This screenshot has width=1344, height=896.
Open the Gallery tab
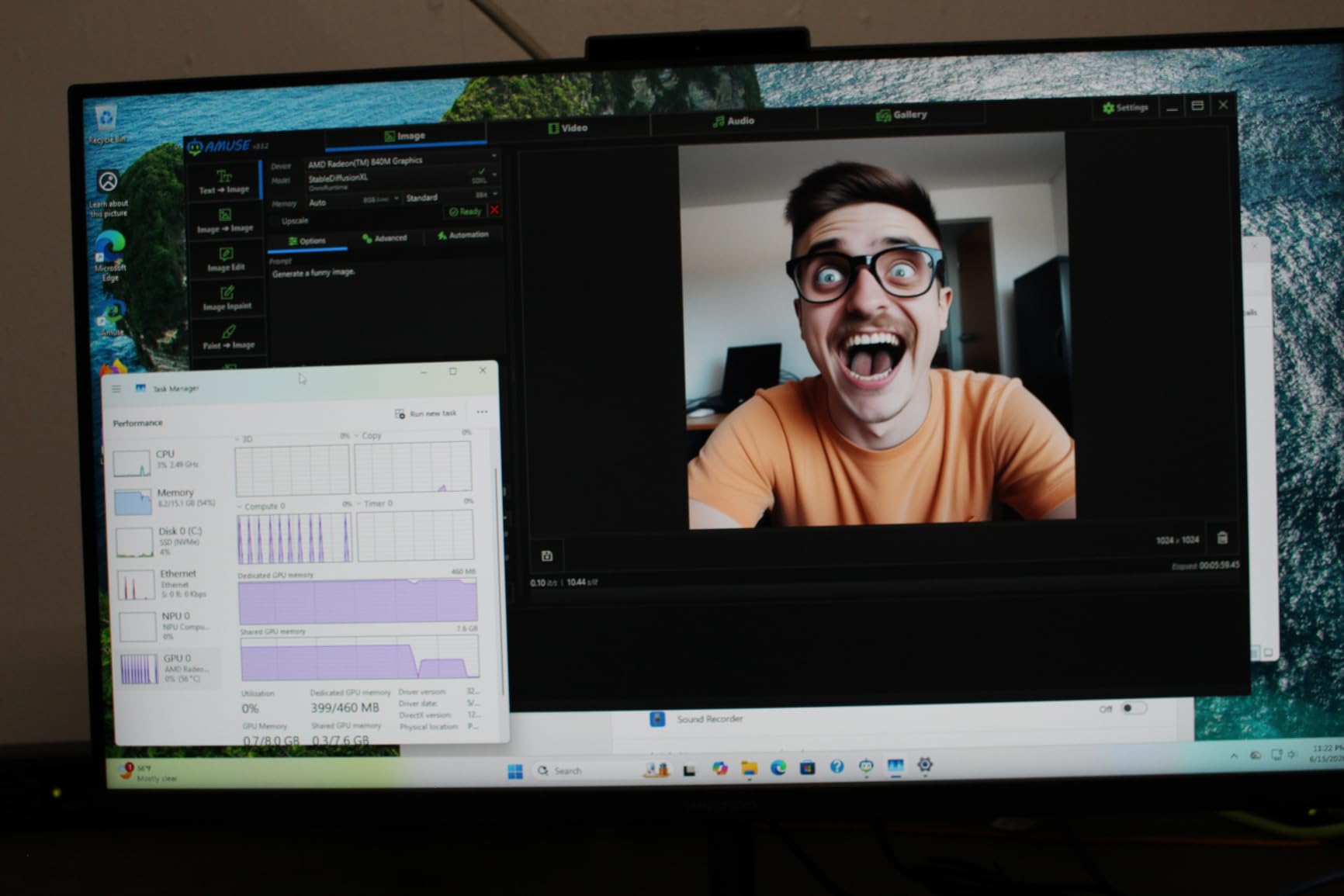pyautogui.click(x=902, y=115)
